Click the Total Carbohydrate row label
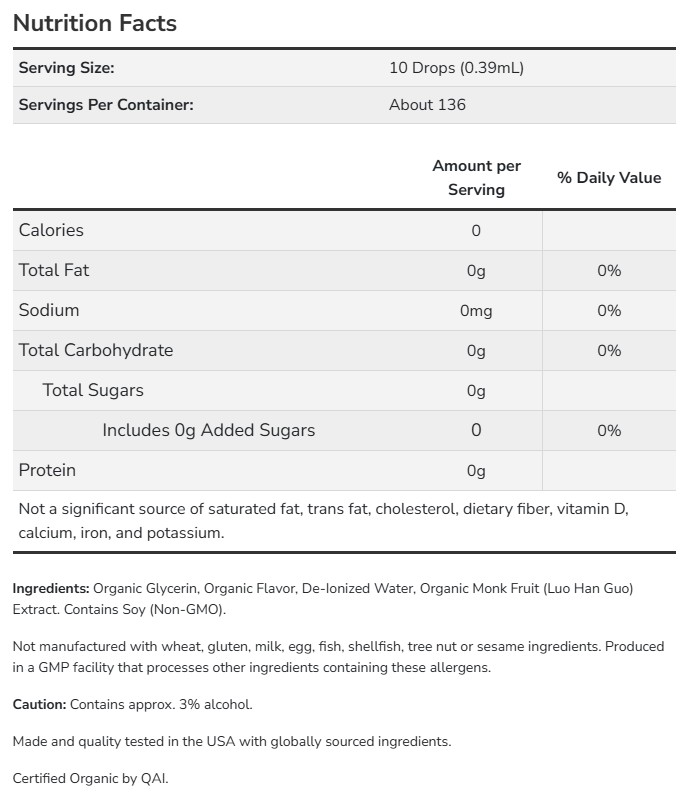Image resolution: width=691 pixels, height=802 pixels. pos(96,350)
